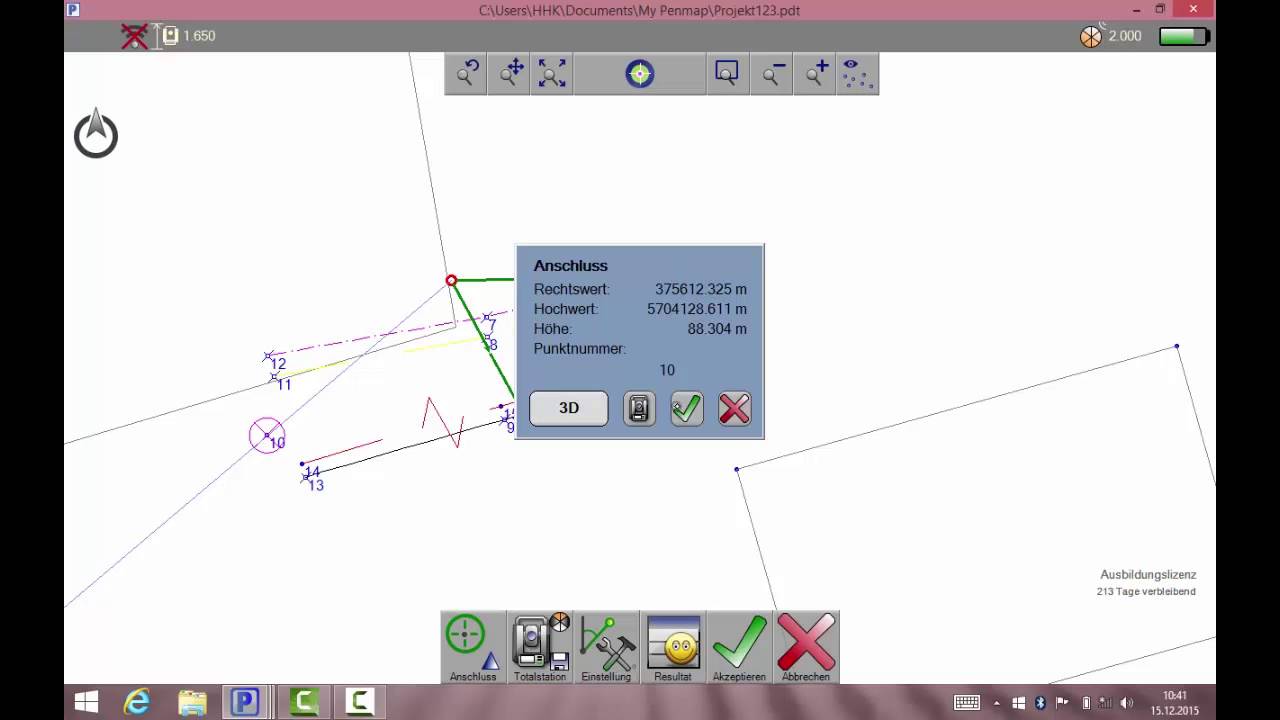This screenshot has height=720, width=1280.
Task: Click the Bluetooth tray icon
Action: [1040, 703]
